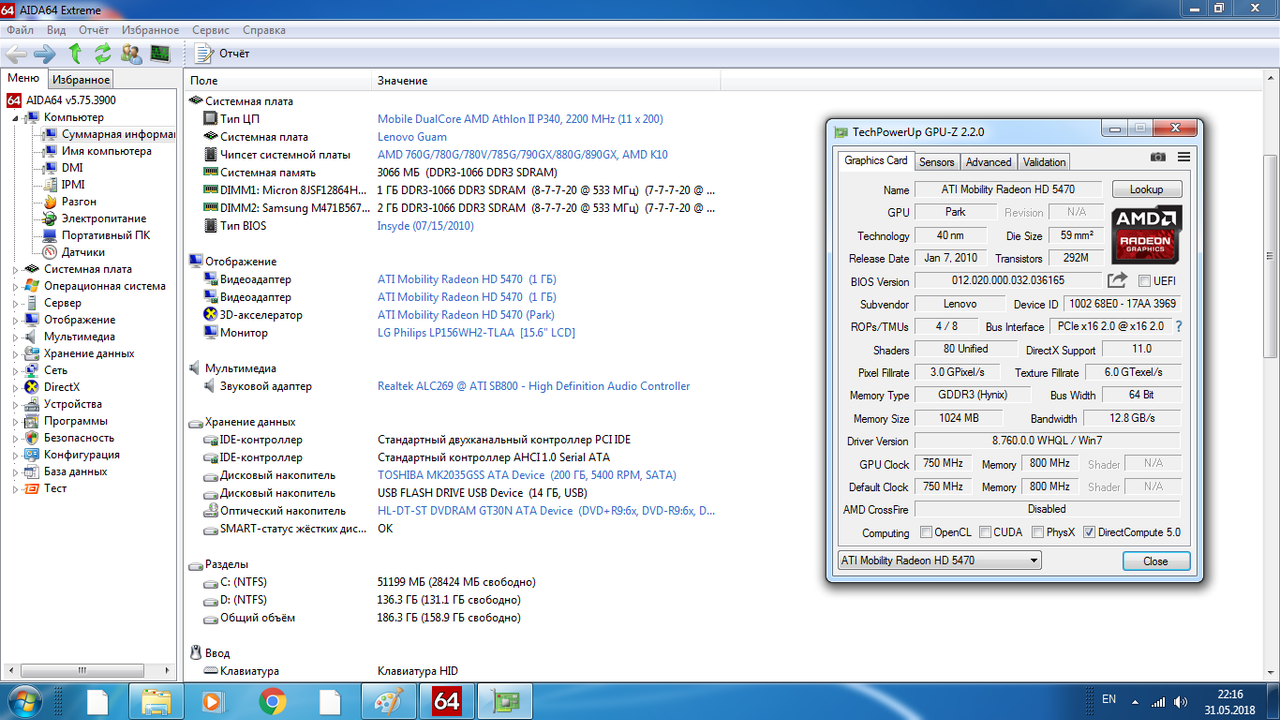Switch to the GPU-Z Advanced tab
This screenshot has width=1280, height=720.
[989, 162]
